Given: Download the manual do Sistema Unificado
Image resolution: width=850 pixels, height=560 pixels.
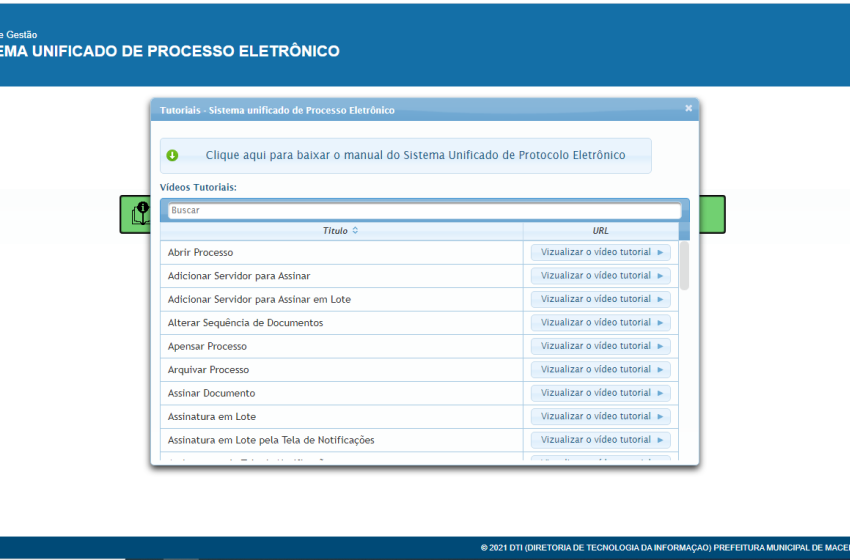Looking at the screenshot, I should pyautogui.click(x=405, y=156).
